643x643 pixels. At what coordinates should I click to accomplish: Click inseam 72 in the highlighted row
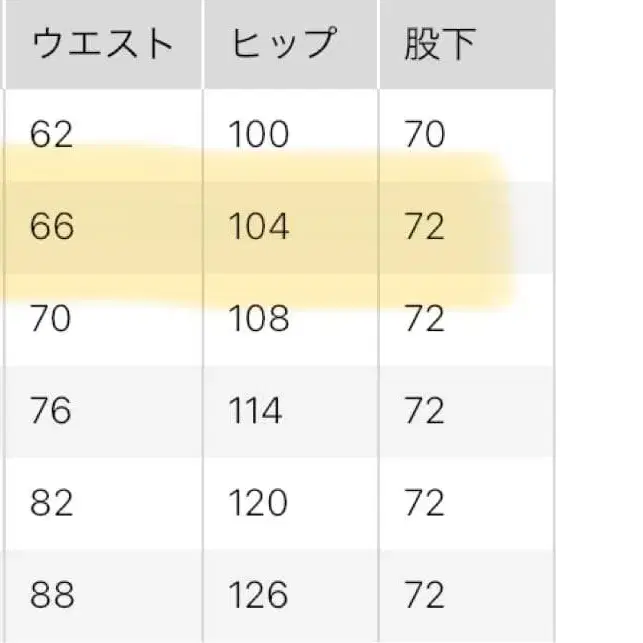(424, 227)
